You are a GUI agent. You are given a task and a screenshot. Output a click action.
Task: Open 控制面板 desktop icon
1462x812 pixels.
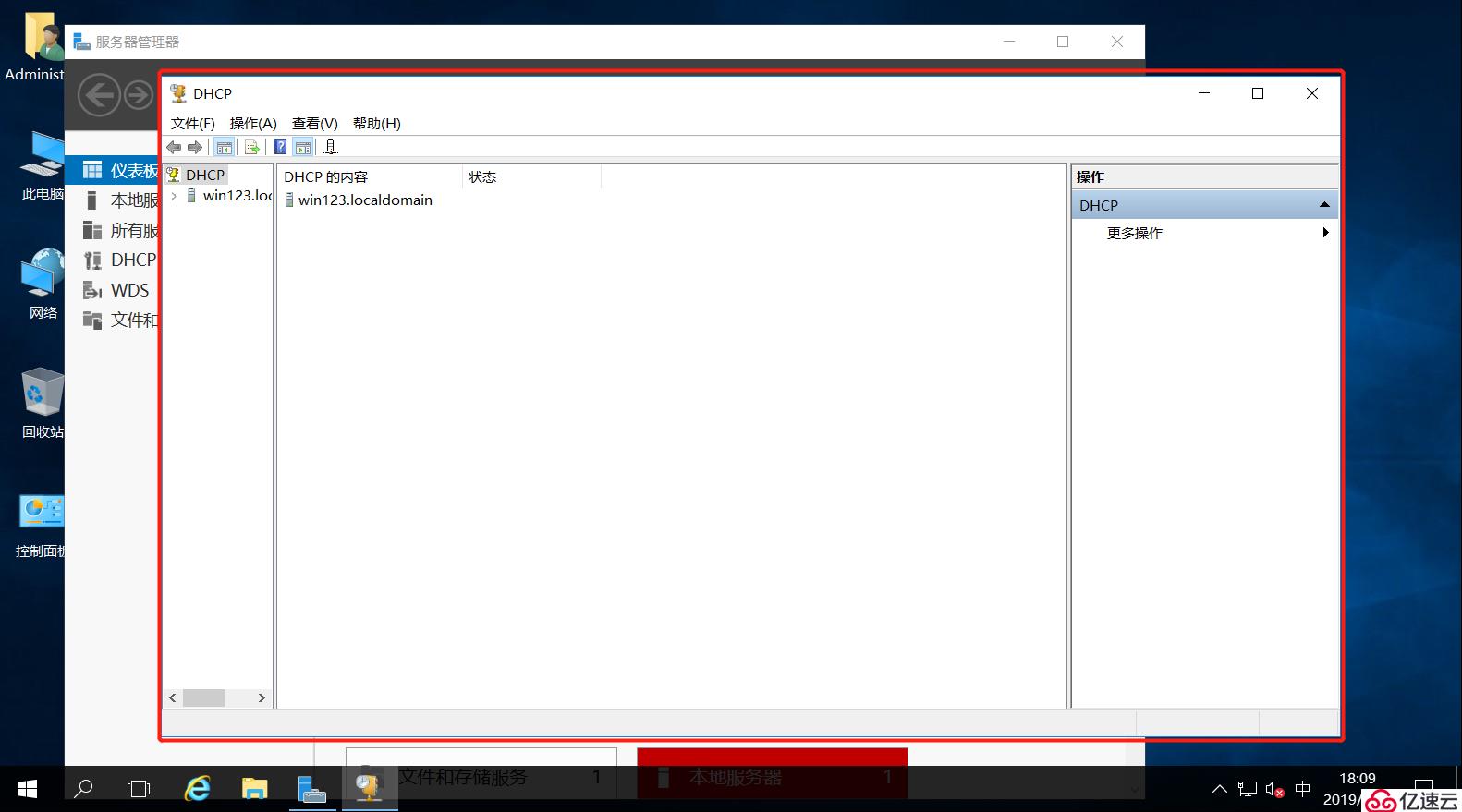[41, 525]
